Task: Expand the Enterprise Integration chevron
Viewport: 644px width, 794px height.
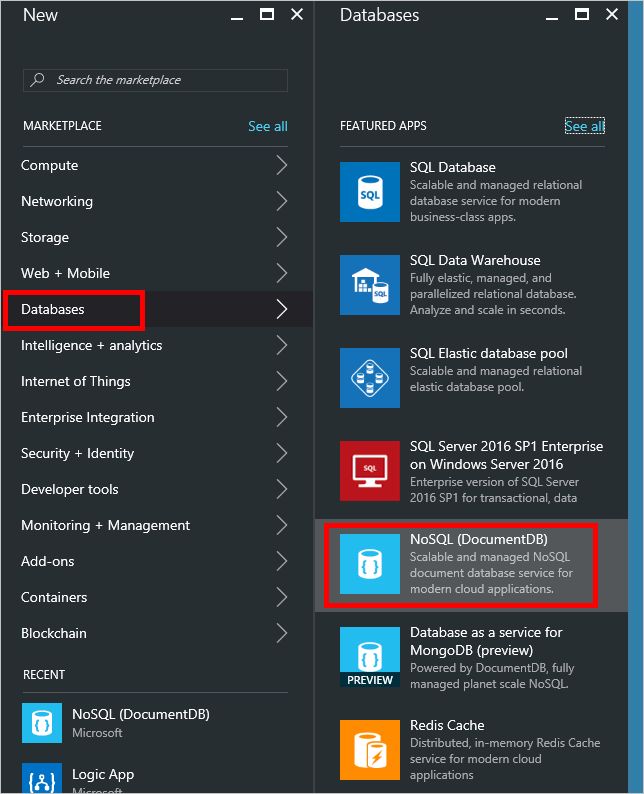Action: (282, 417)
